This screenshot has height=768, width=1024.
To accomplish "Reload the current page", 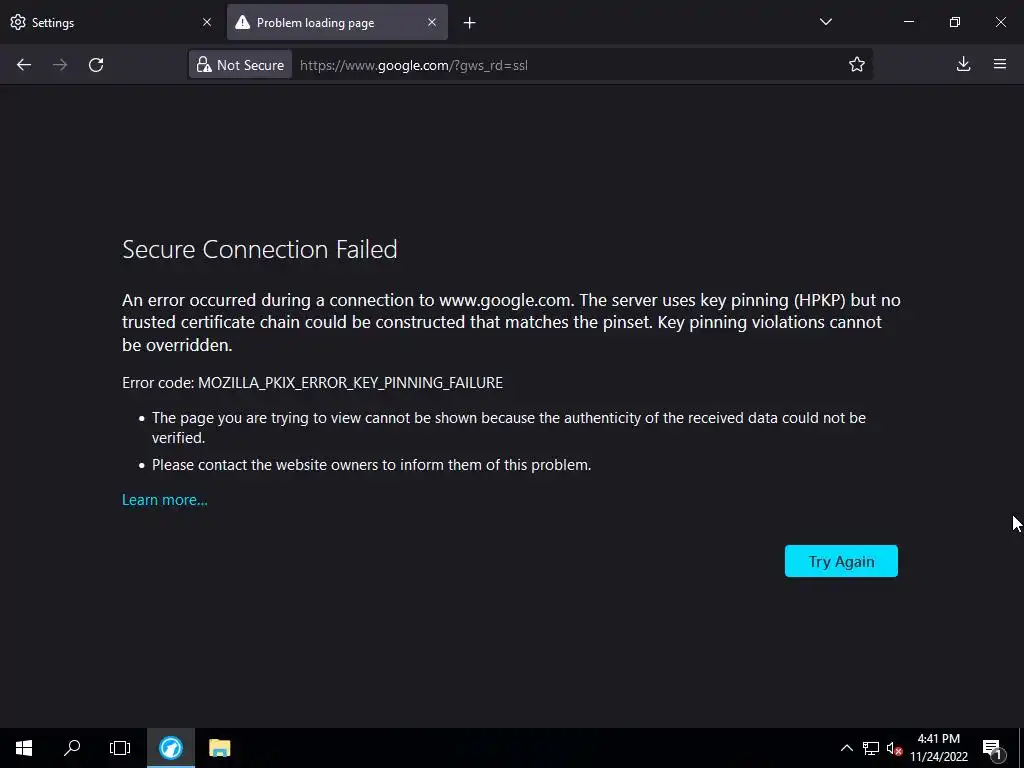I will tap(96, 65).
